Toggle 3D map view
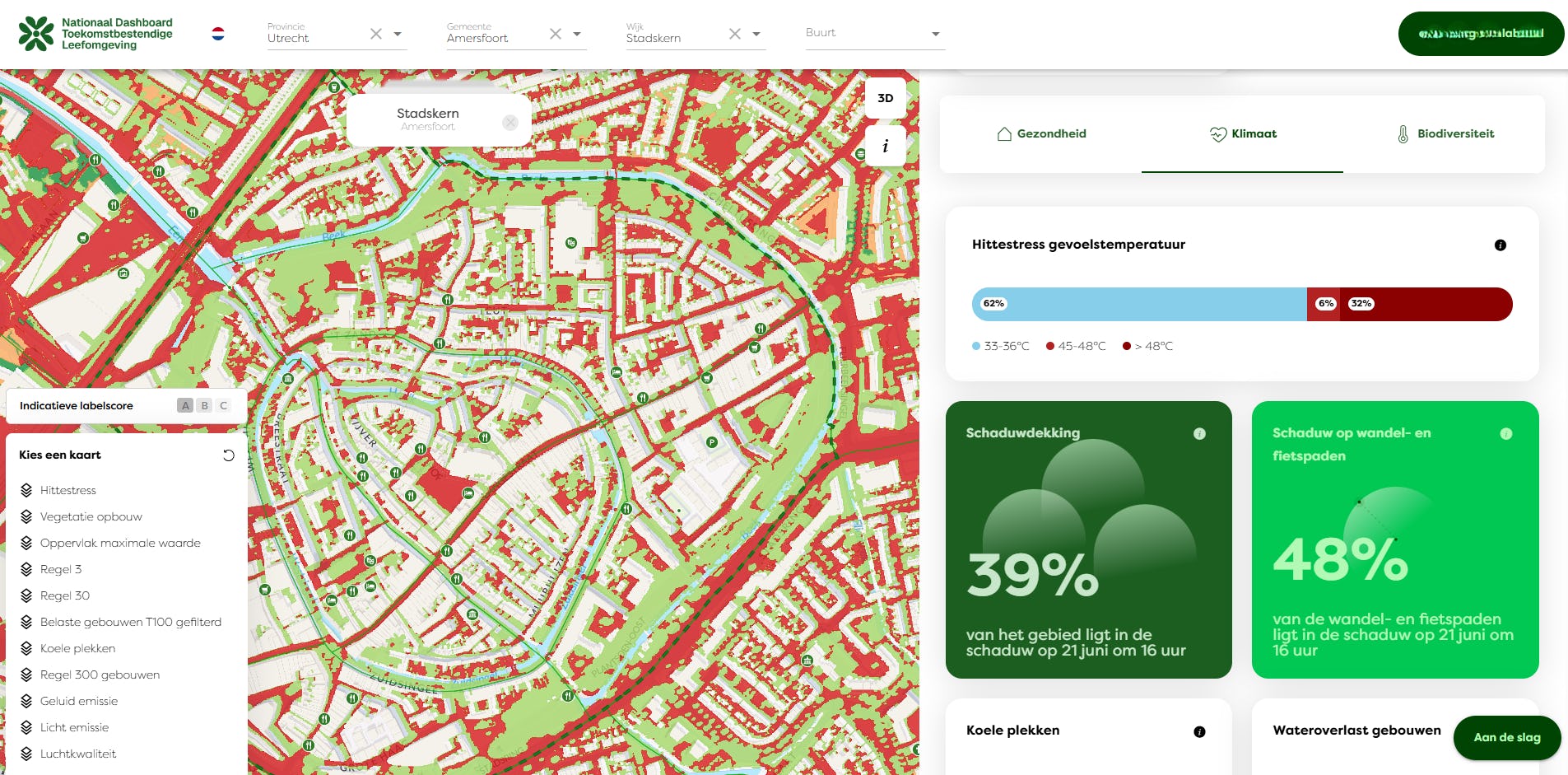The width and height of the screenshot is (1568, 775). click(x=886, y=98)
